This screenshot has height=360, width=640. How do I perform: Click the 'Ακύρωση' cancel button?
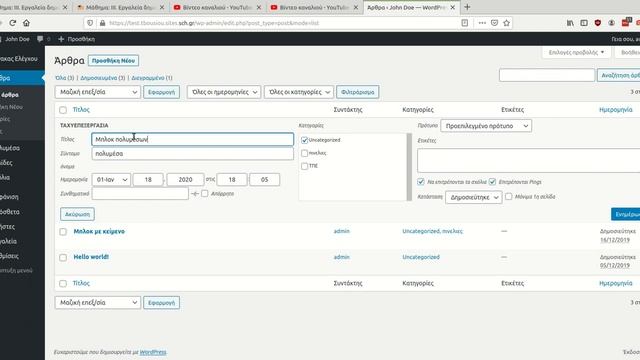[x=77, y=214]
